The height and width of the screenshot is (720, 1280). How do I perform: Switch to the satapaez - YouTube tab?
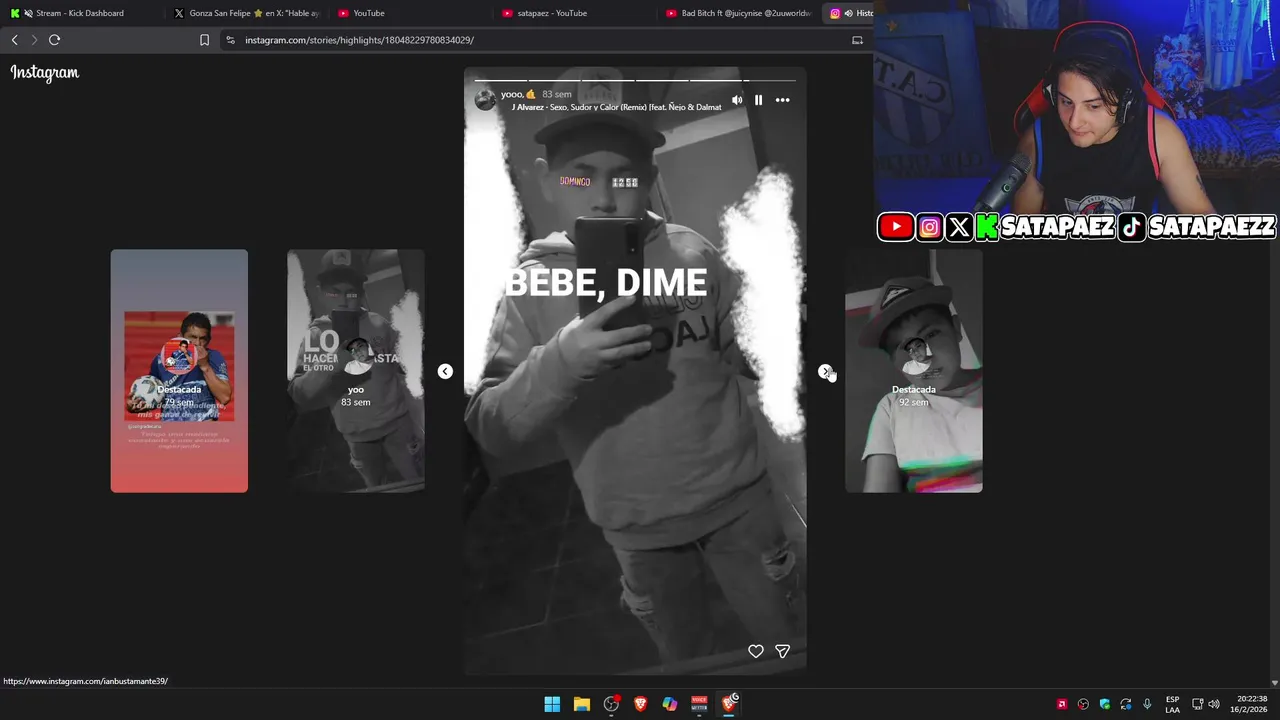click(x=574, y=13)
